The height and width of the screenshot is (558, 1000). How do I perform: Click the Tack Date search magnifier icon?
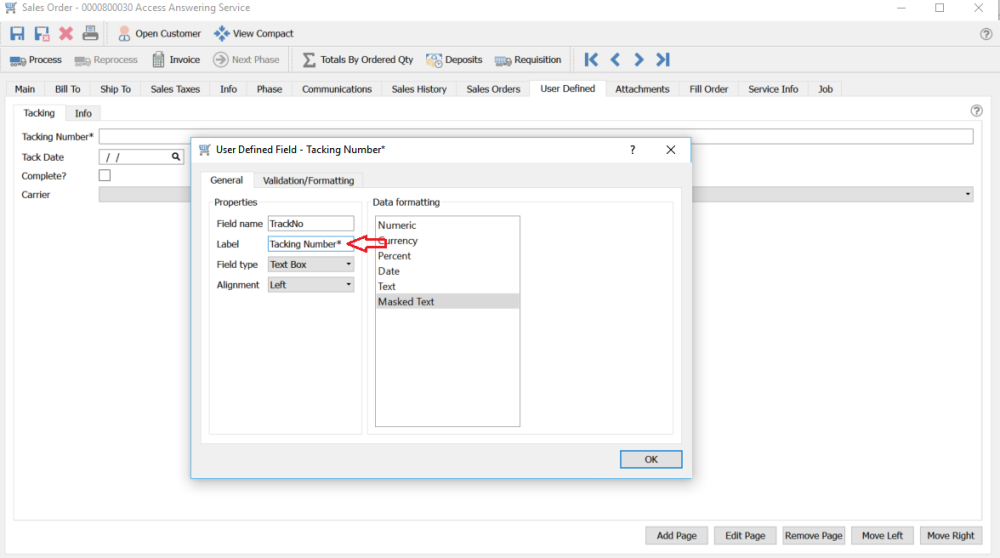tap(175, 157)
